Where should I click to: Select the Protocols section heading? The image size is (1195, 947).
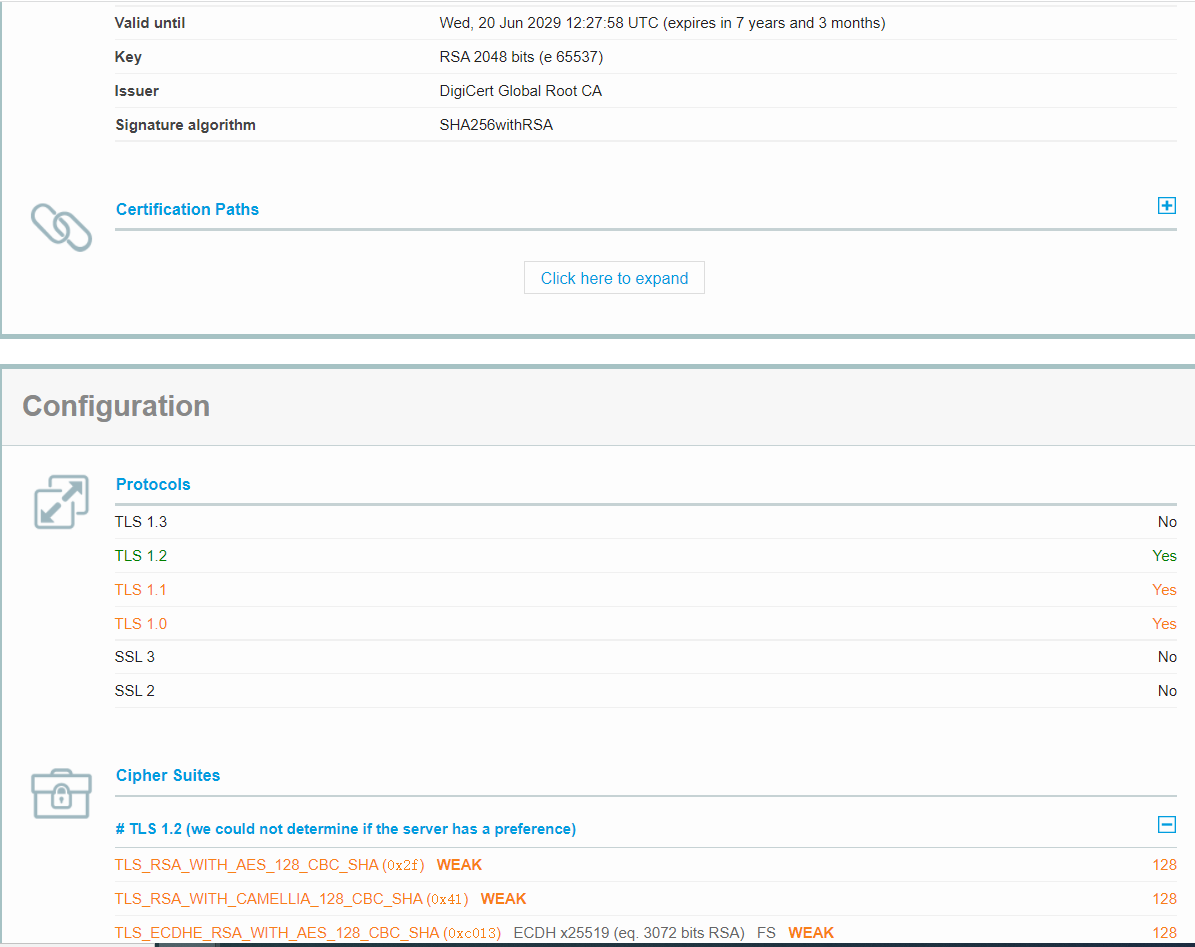click(153, 484)
